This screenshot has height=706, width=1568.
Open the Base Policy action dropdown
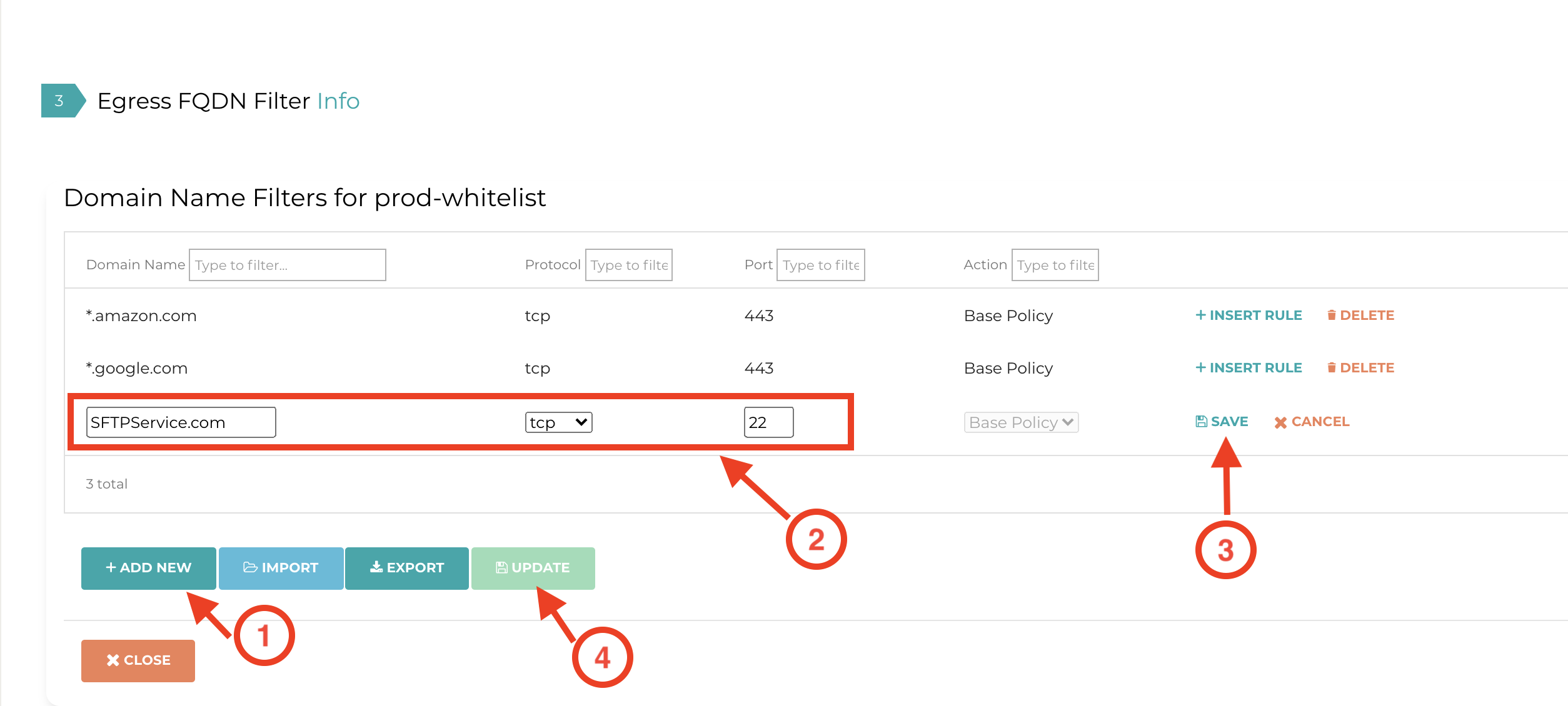pos(1021,422)
